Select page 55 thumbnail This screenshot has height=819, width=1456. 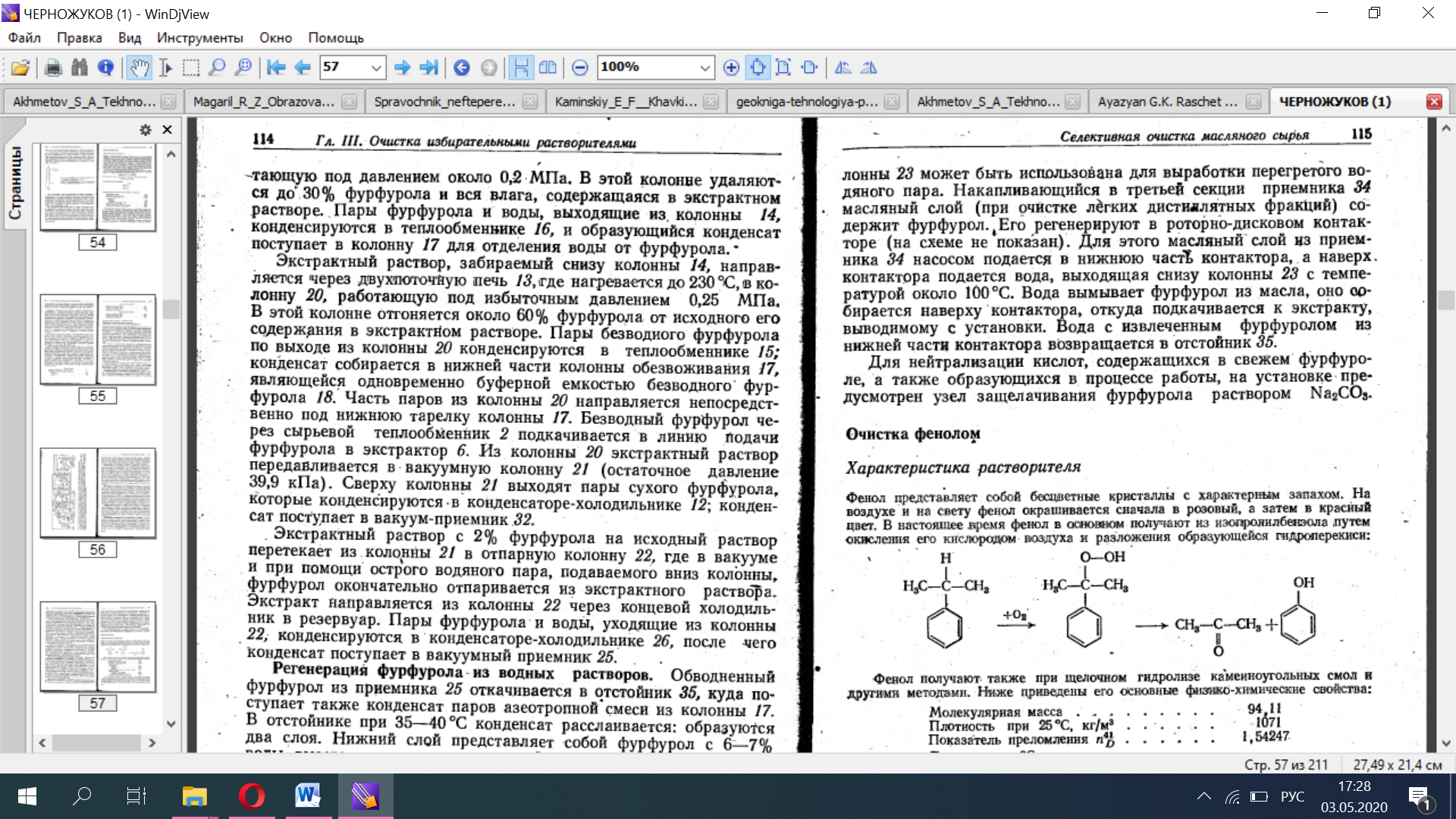click(x=98, y=339)
